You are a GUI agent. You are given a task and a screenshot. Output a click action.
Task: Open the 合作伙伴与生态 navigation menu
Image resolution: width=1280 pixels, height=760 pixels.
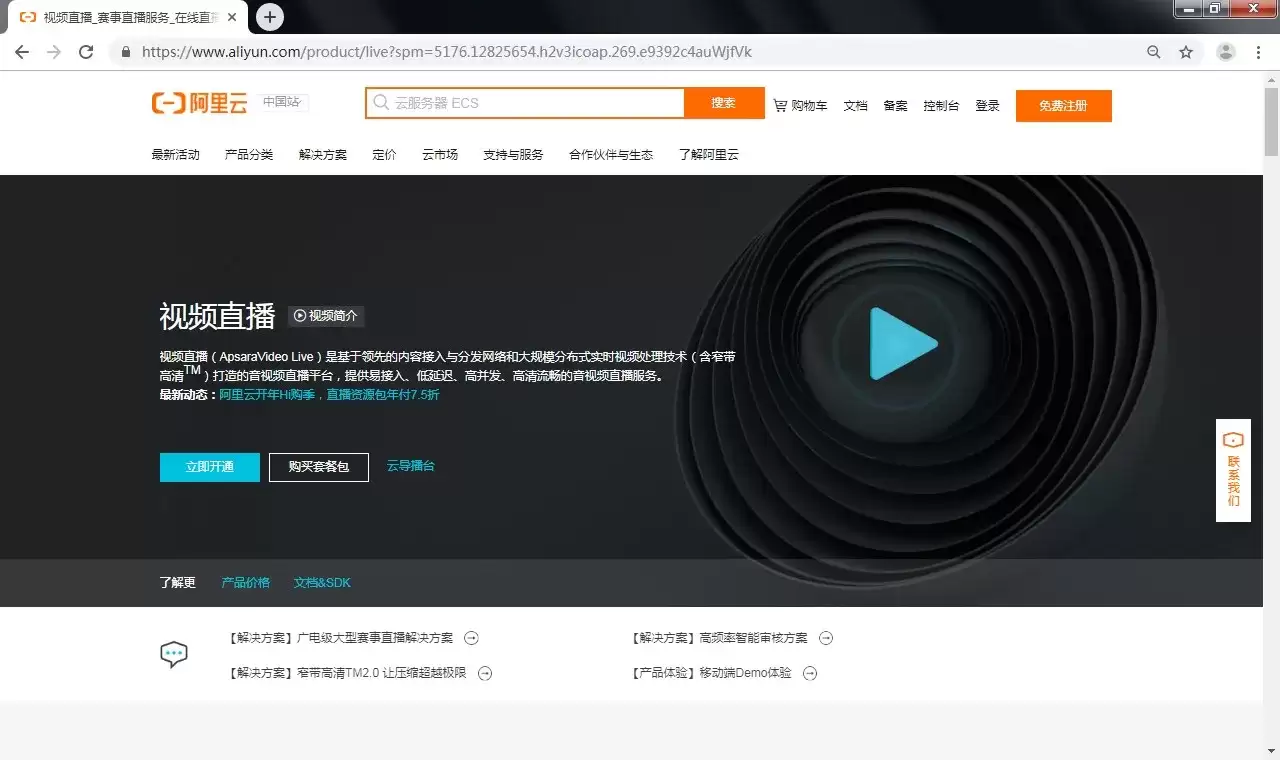pos(611,155)
